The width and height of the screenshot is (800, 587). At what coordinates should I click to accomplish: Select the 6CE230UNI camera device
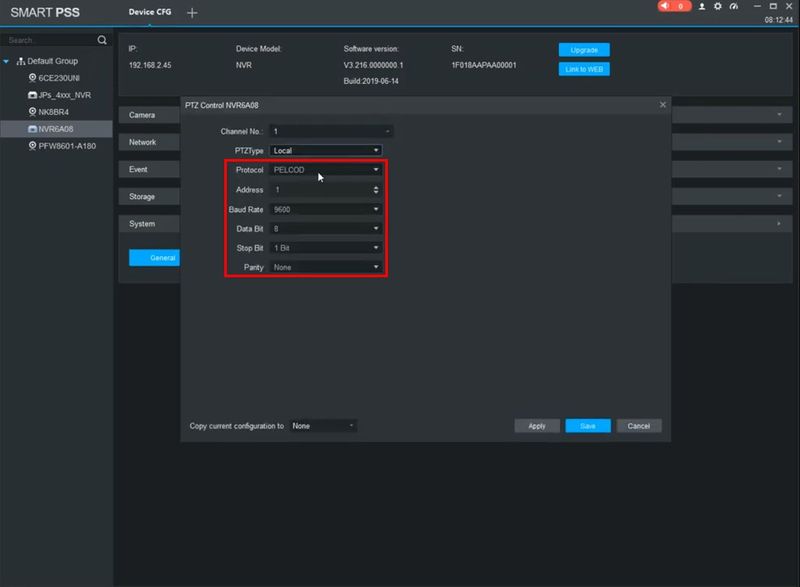point(59,77)
